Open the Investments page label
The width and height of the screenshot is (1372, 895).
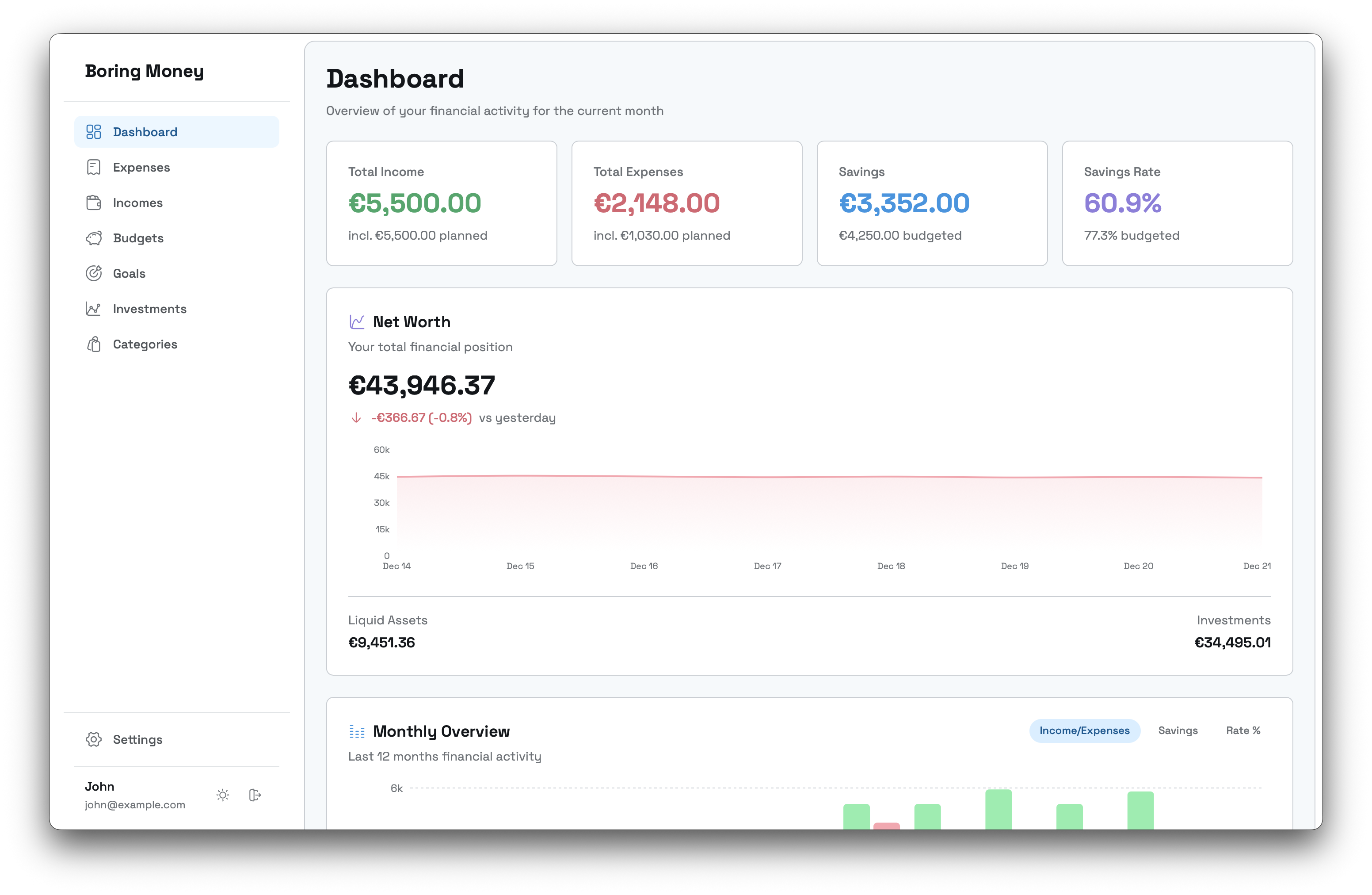[x=149, y=309]
